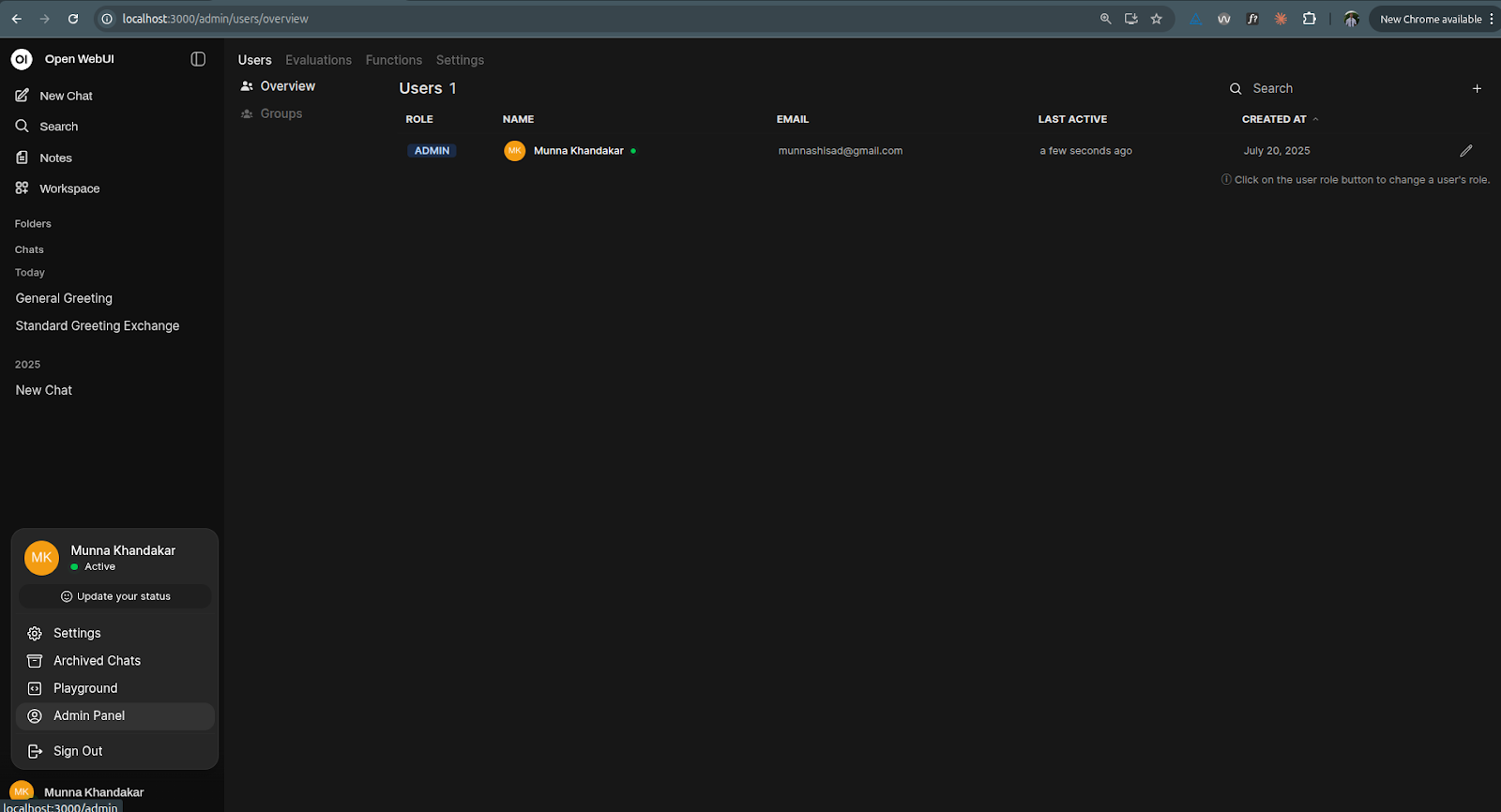The width and height of the screenshot is (1501, 812).
Task: Toggle the ADMIN role badge
Action: click(432, 151)
